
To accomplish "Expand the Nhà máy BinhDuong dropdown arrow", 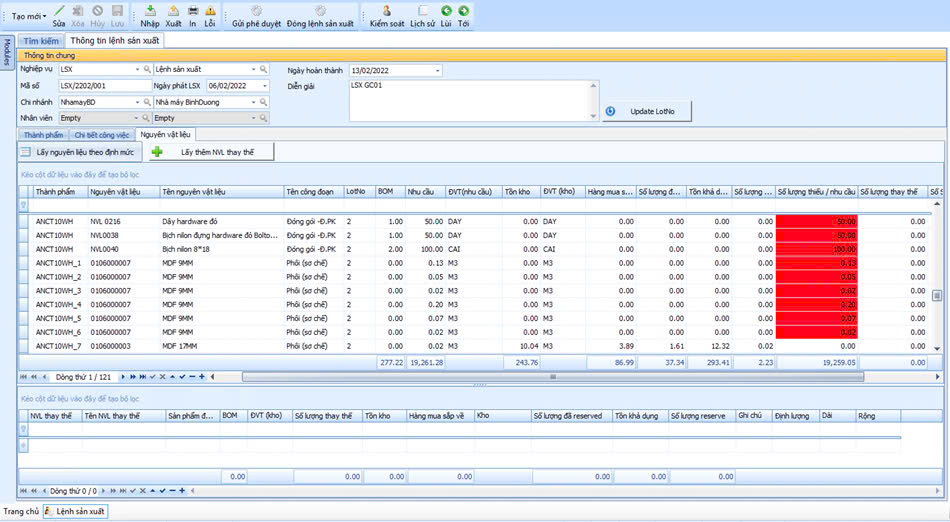I will click(253, 102).
